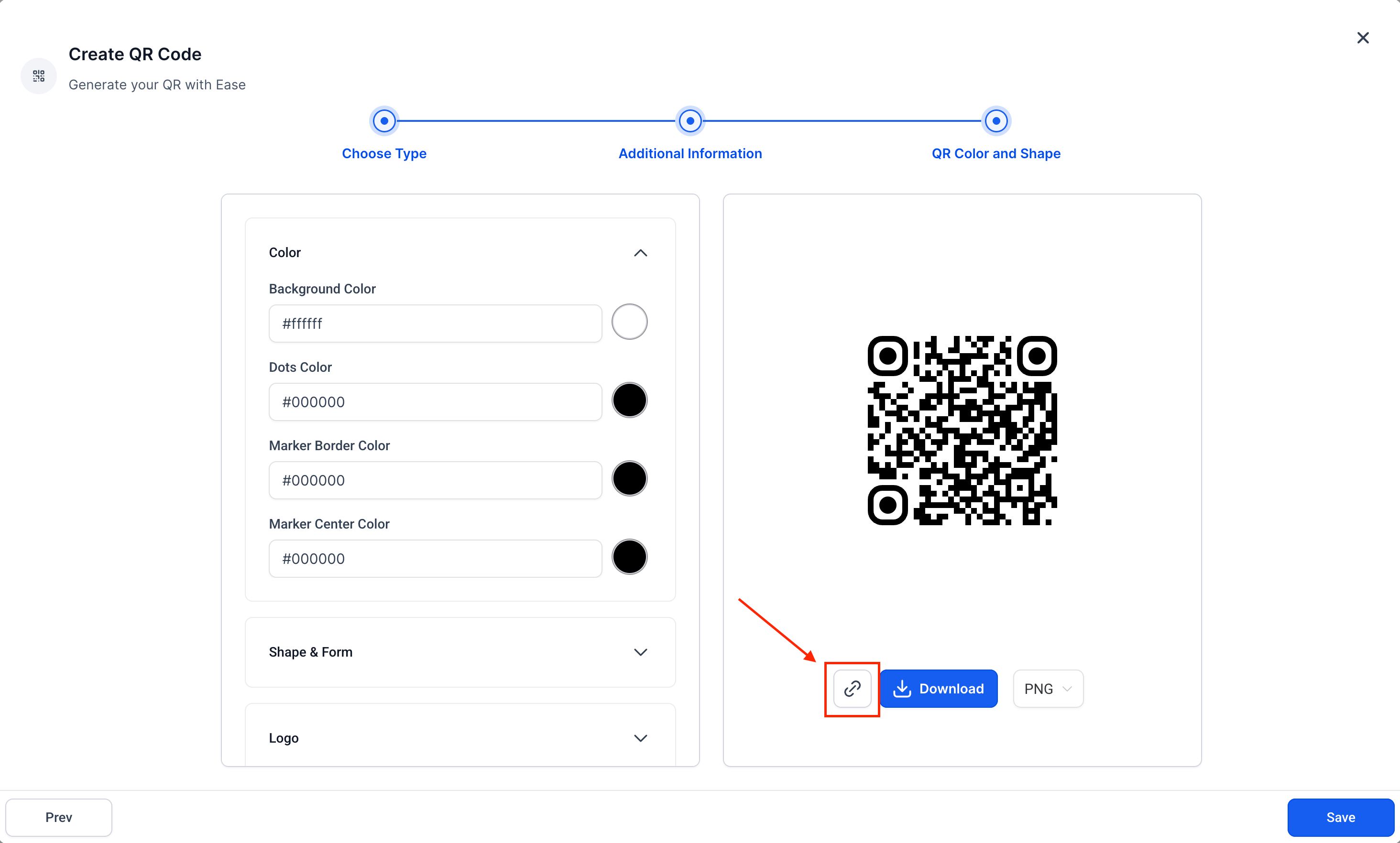This screenshot has width=1400, height=843.
Task: Click the Marker Center Color input field
Action: point(435,558)
